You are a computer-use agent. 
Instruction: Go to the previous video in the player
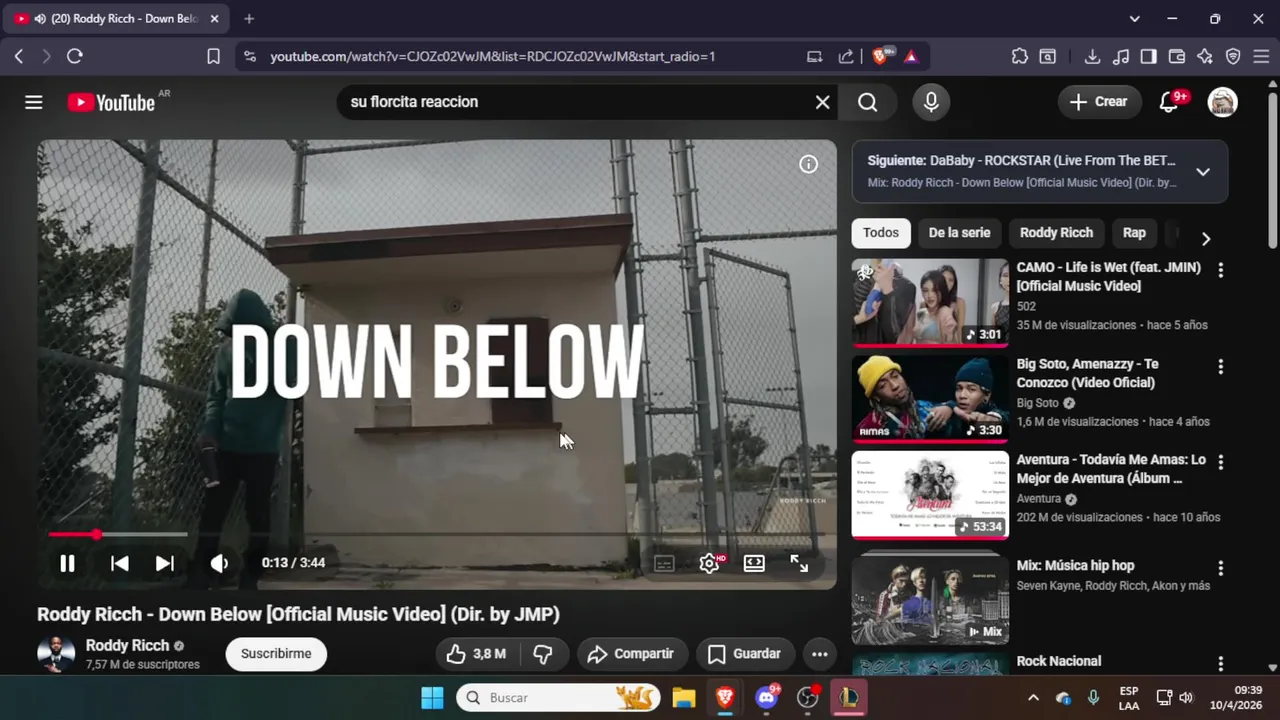point(119,563)
